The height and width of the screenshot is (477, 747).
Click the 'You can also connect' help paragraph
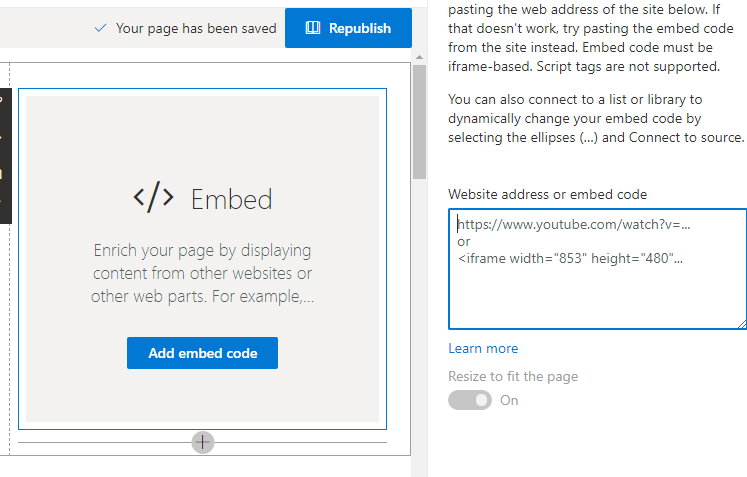pos(596,119)
